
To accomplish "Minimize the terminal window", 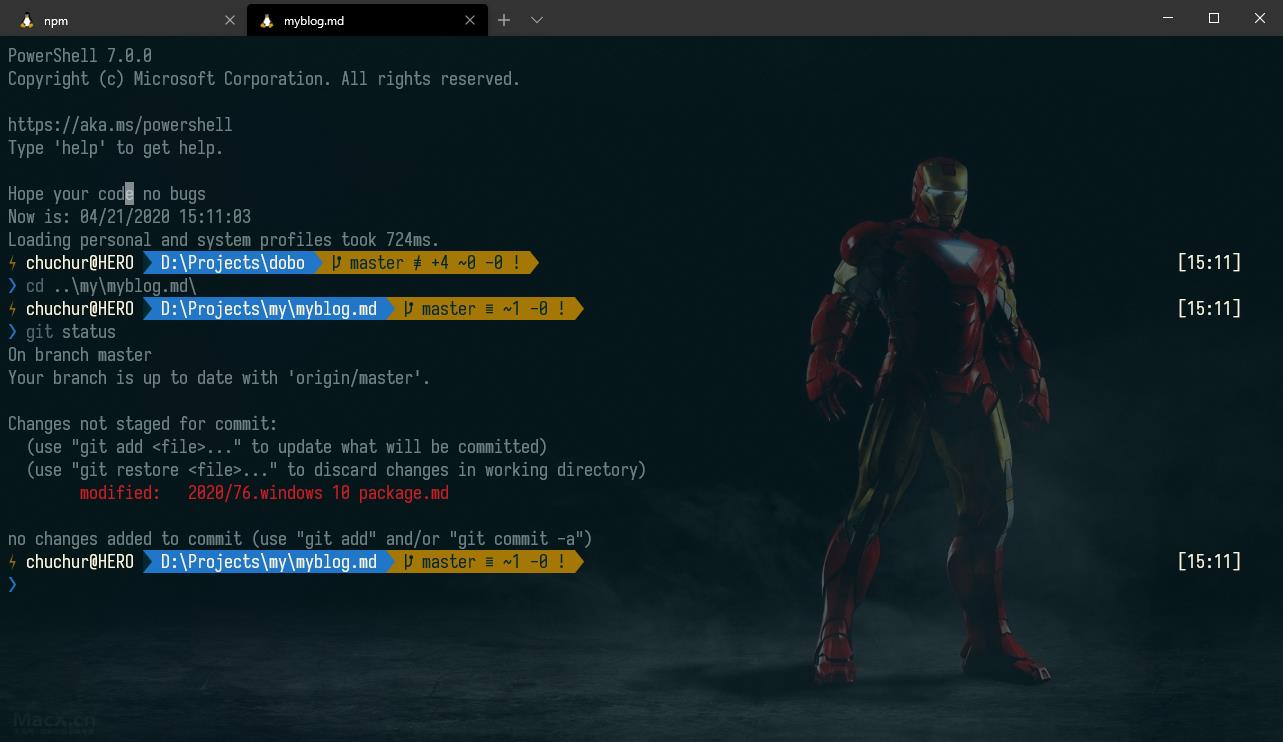I will pos(1168,18).
